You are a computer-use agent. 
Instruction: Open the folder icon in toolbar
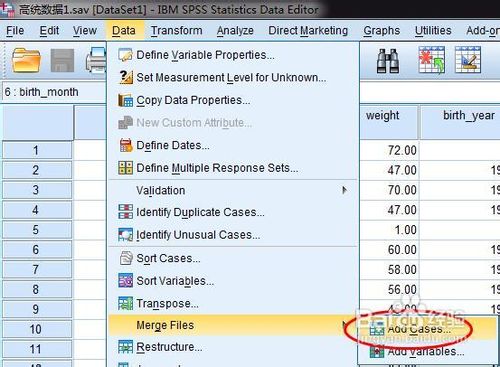coord(26,60)
